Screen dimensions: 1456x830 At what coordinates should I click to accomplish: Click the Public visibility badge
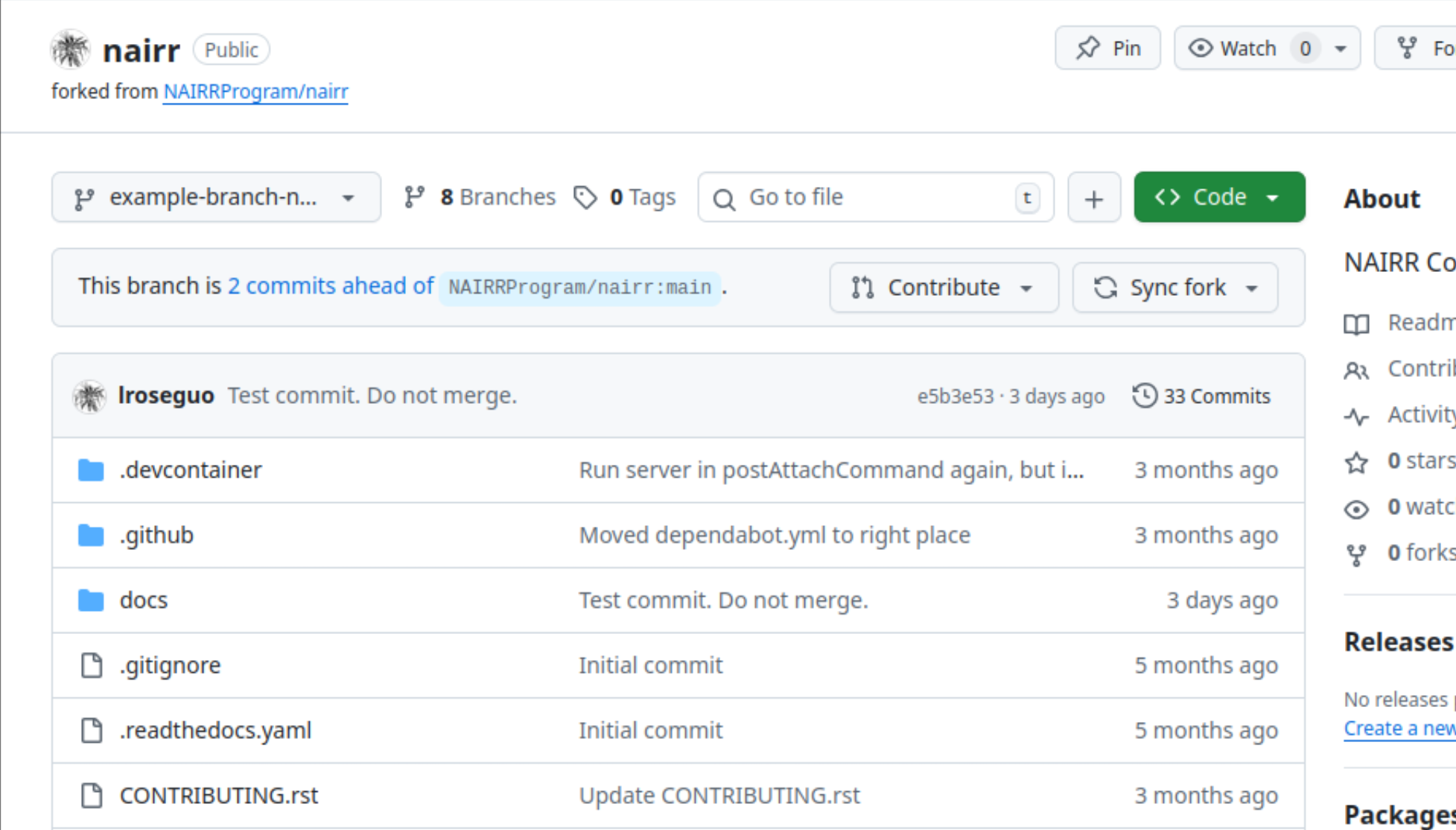232,50
